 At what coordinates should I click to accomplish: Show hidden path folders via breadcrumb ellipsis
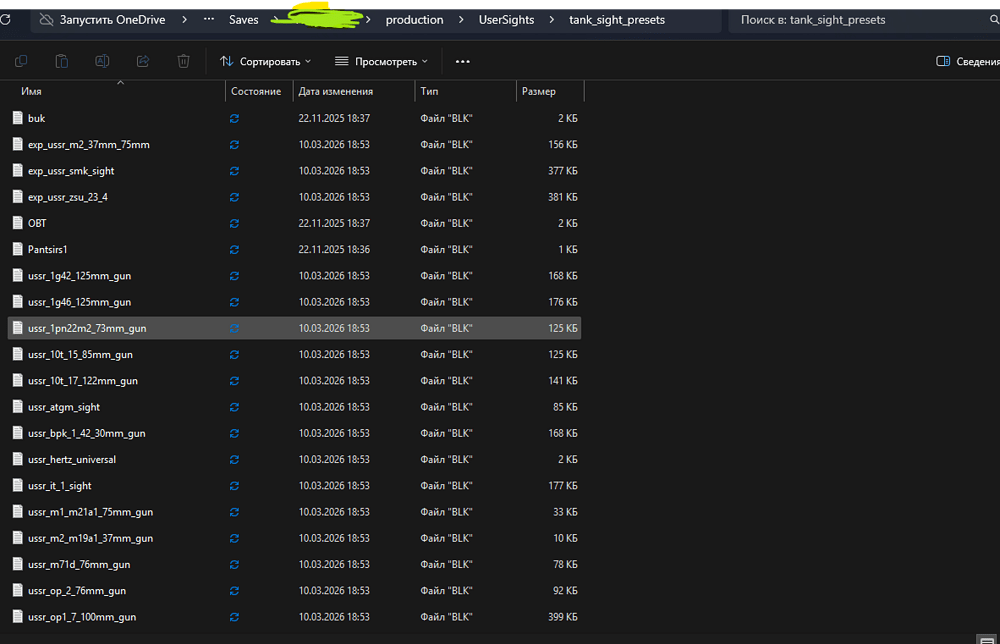coord(208,20)
